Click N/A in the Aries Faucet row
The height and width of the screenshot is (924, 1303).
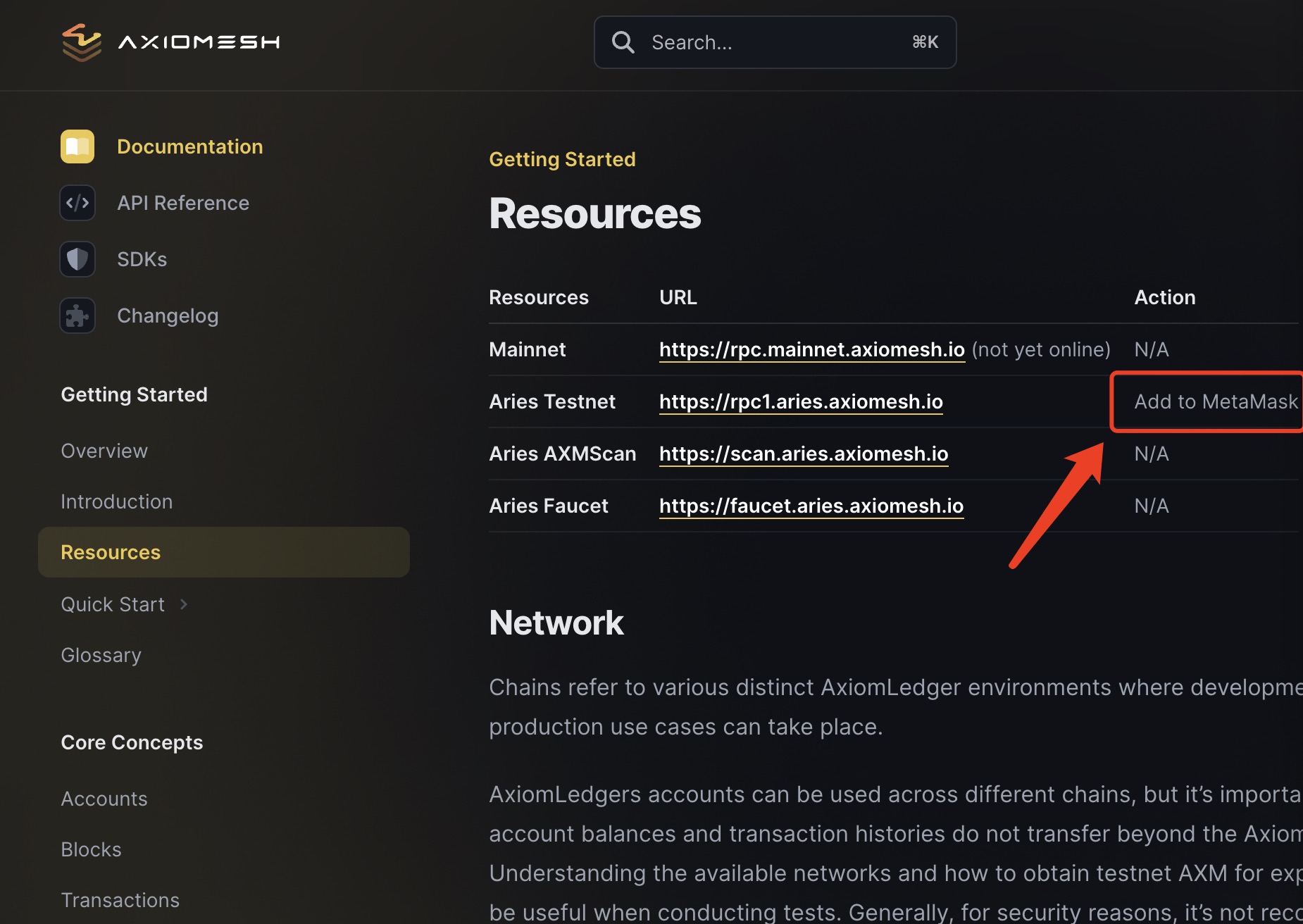coord(1152,506)
